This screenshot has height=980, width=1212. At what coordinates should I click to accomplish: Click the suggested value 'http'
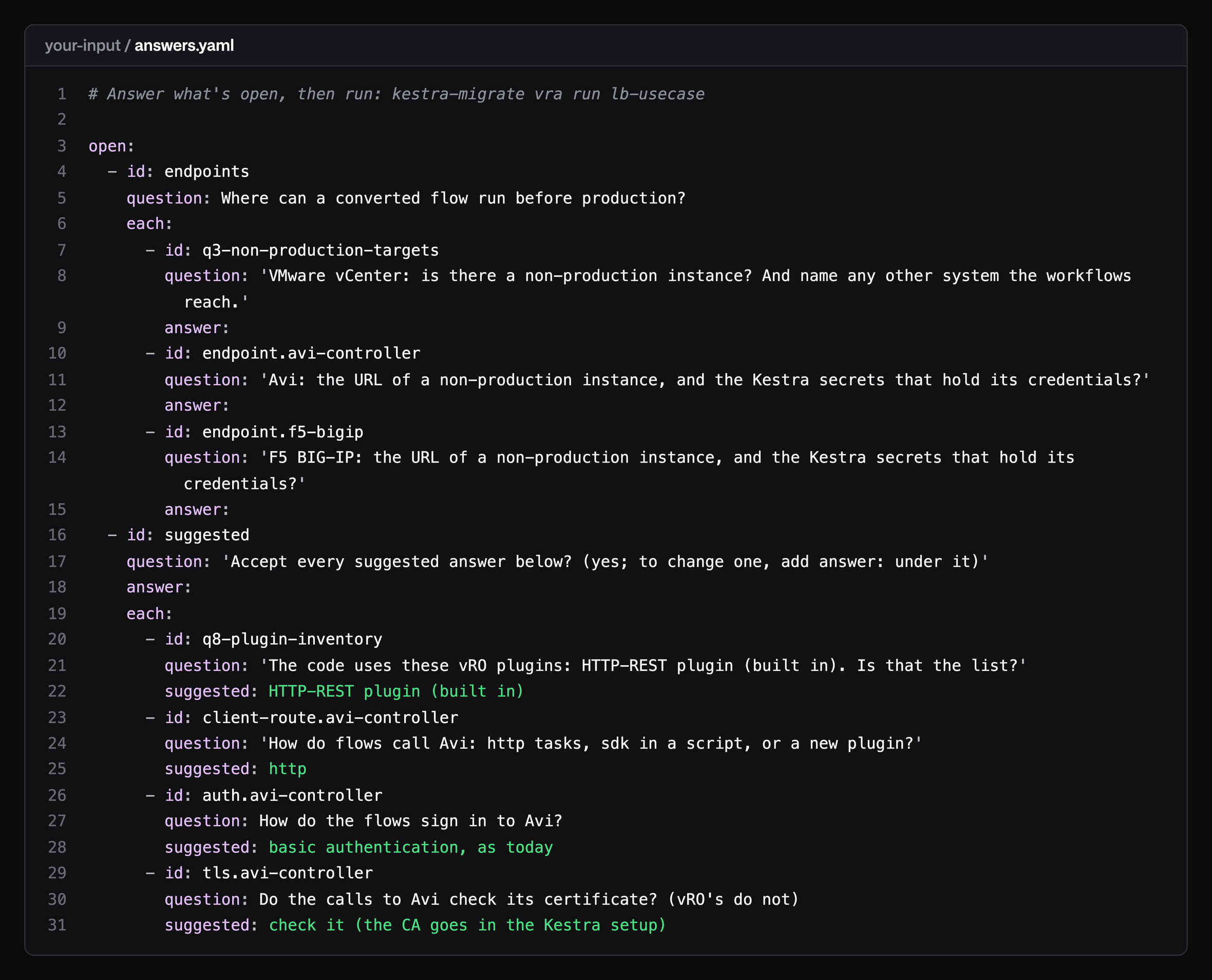(288, 769)
